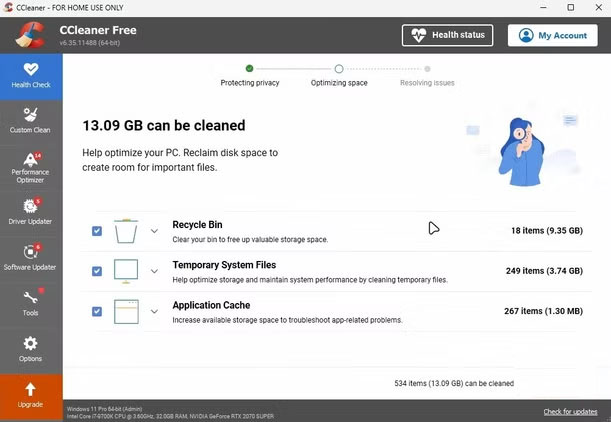Uncheck the Recycle Bin checkbox
The height and width of the screenshot is (422, 611).
[x=97, y=231]
